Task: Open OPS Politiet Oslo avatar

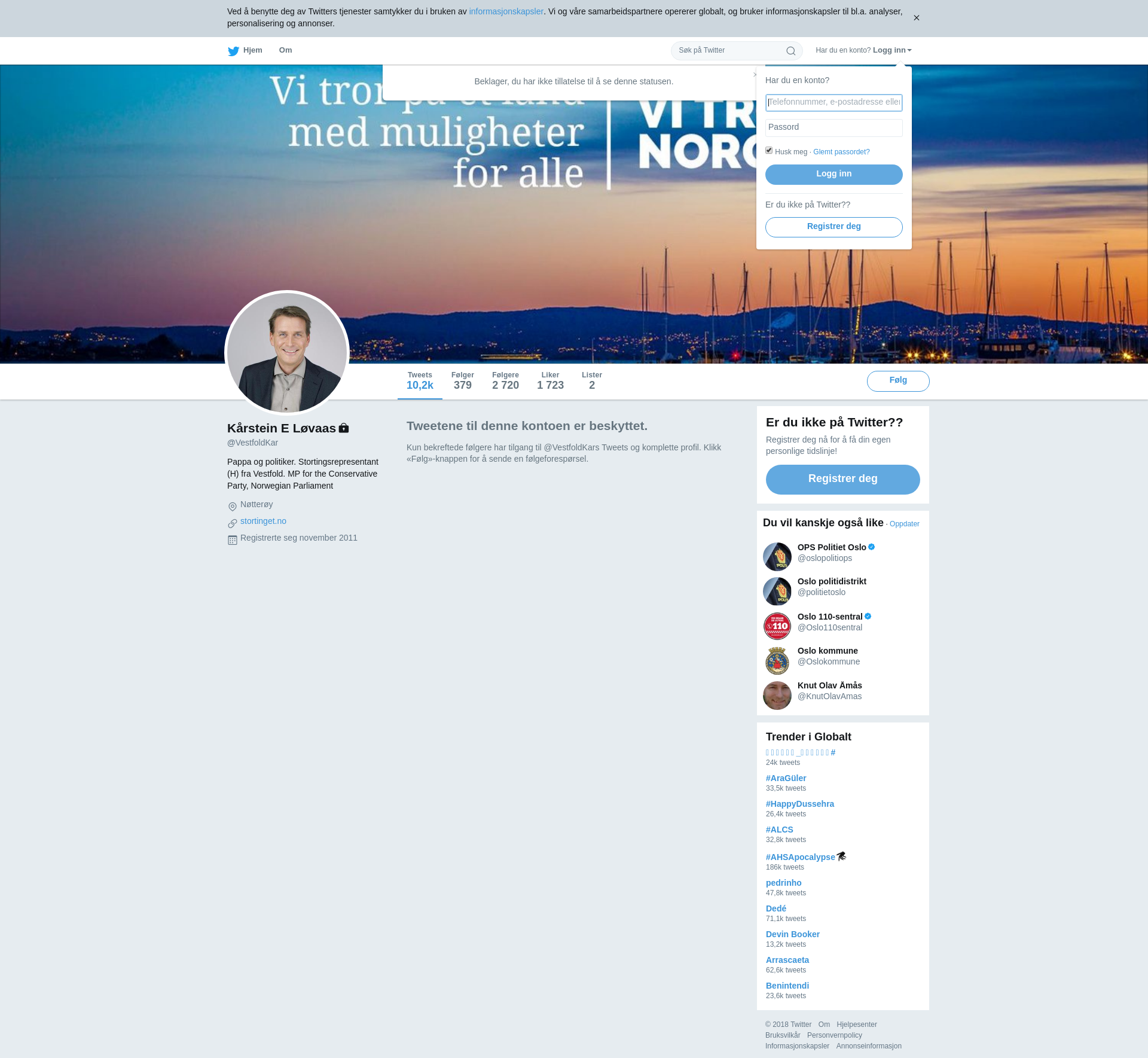Action: tap(777, 556)
